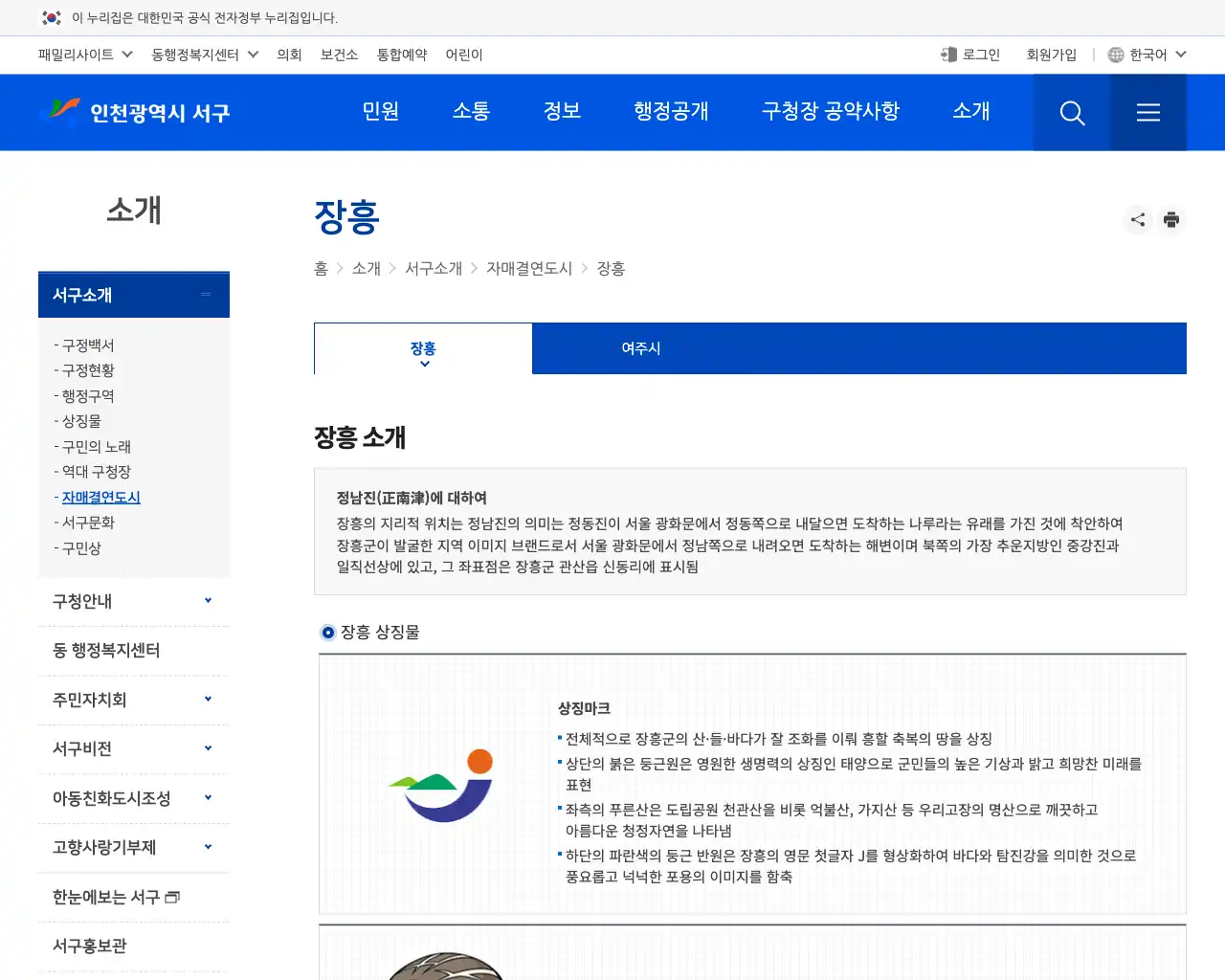Open 한눈에보는 서구 in new window
This screenshot has height=980, width=1225.
(x=114, y=897)
